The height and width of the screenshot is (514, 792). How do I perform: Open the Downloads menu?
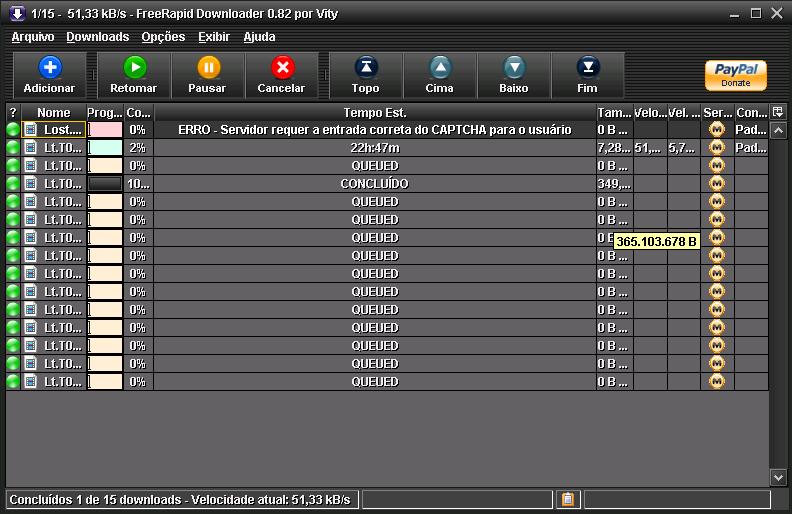click(97, 37)
